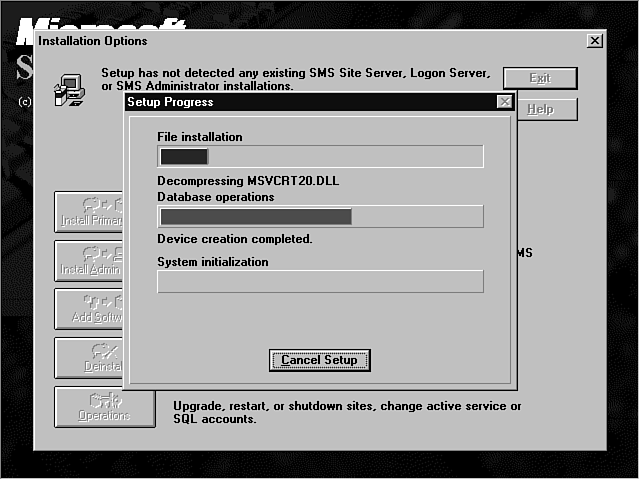Choose the Install Admin tools icon button
The width and height of the screenshot is (640, 480).
click(89, 261)
